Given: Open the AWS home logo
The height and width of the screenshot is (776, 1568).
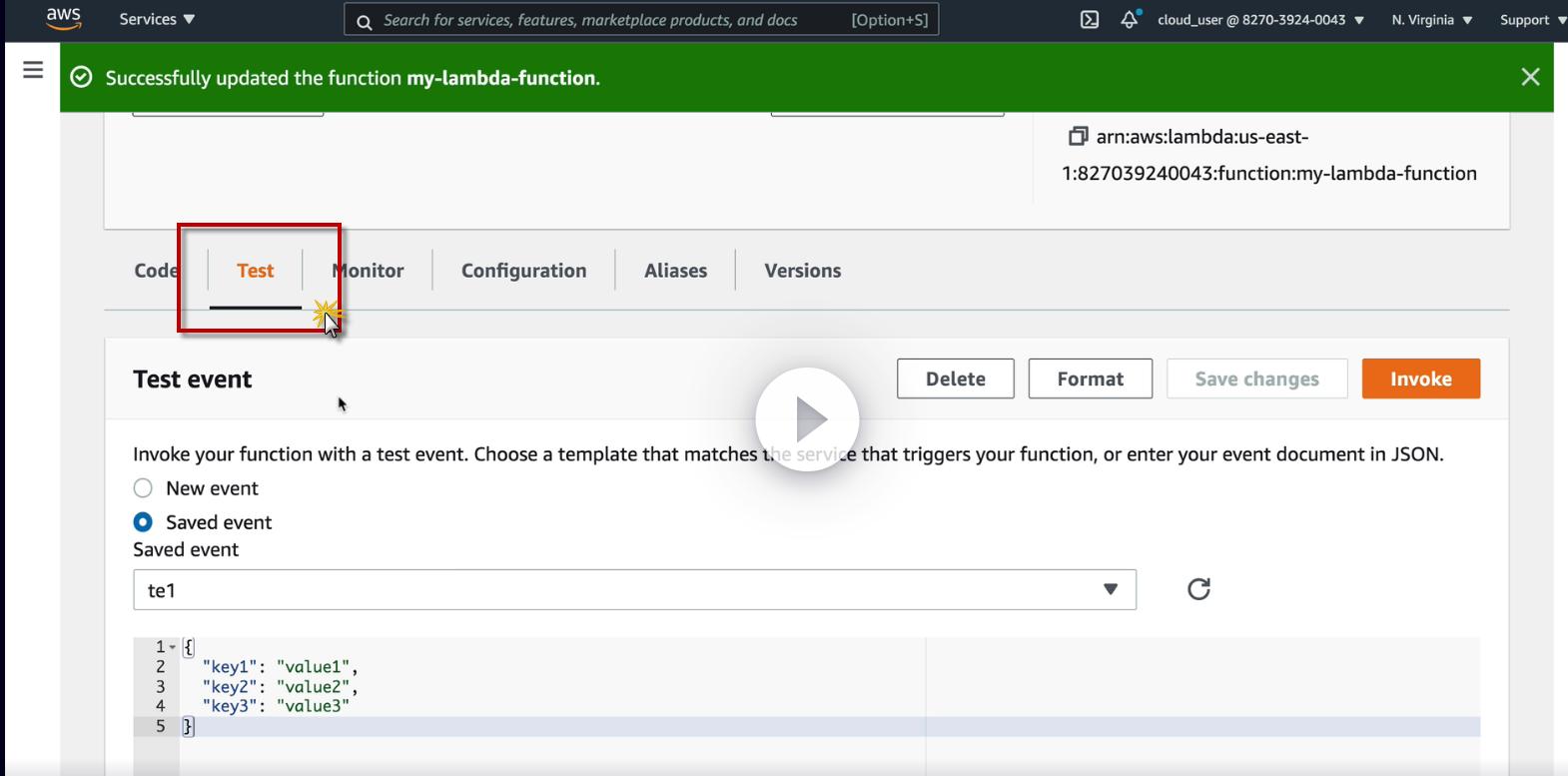Looking at the screenshot, I should (x=63, y=18).
